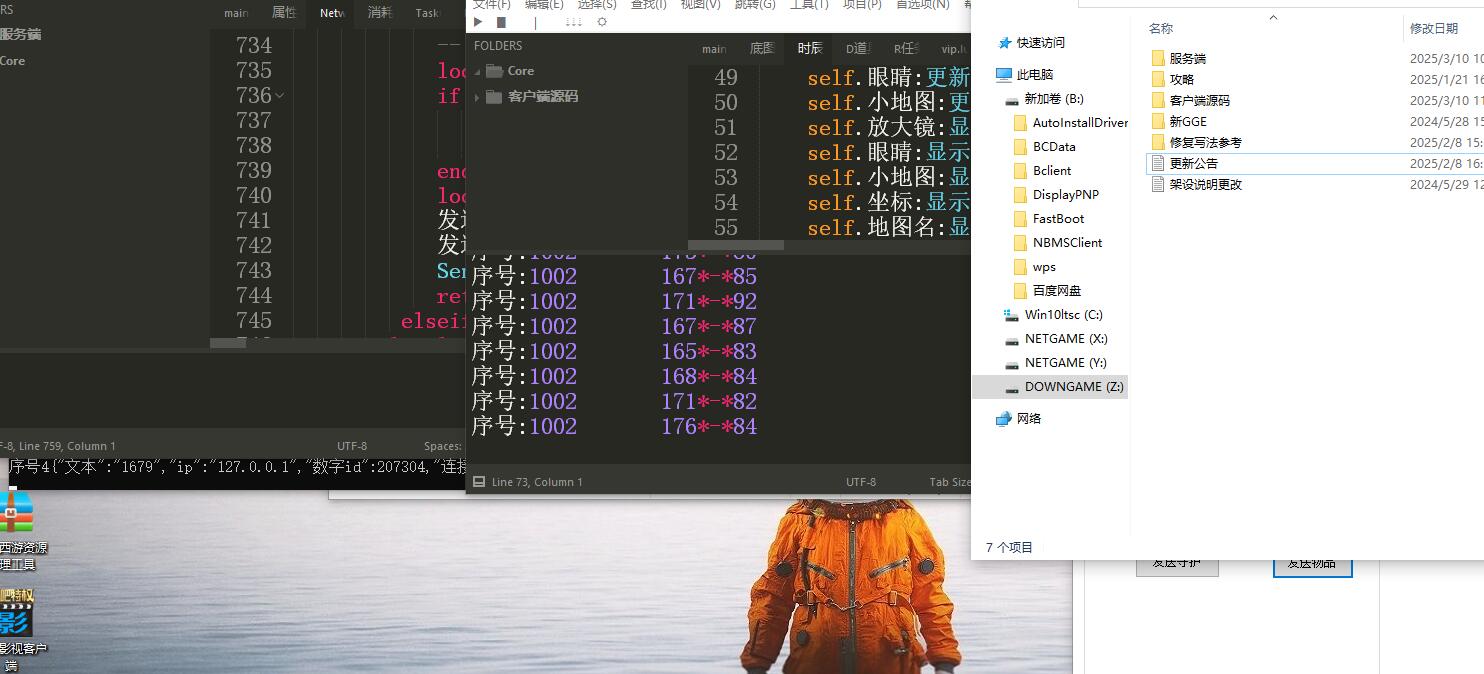Open the WinRAR 西游资源 desktop icon

(x=14, y=512)
